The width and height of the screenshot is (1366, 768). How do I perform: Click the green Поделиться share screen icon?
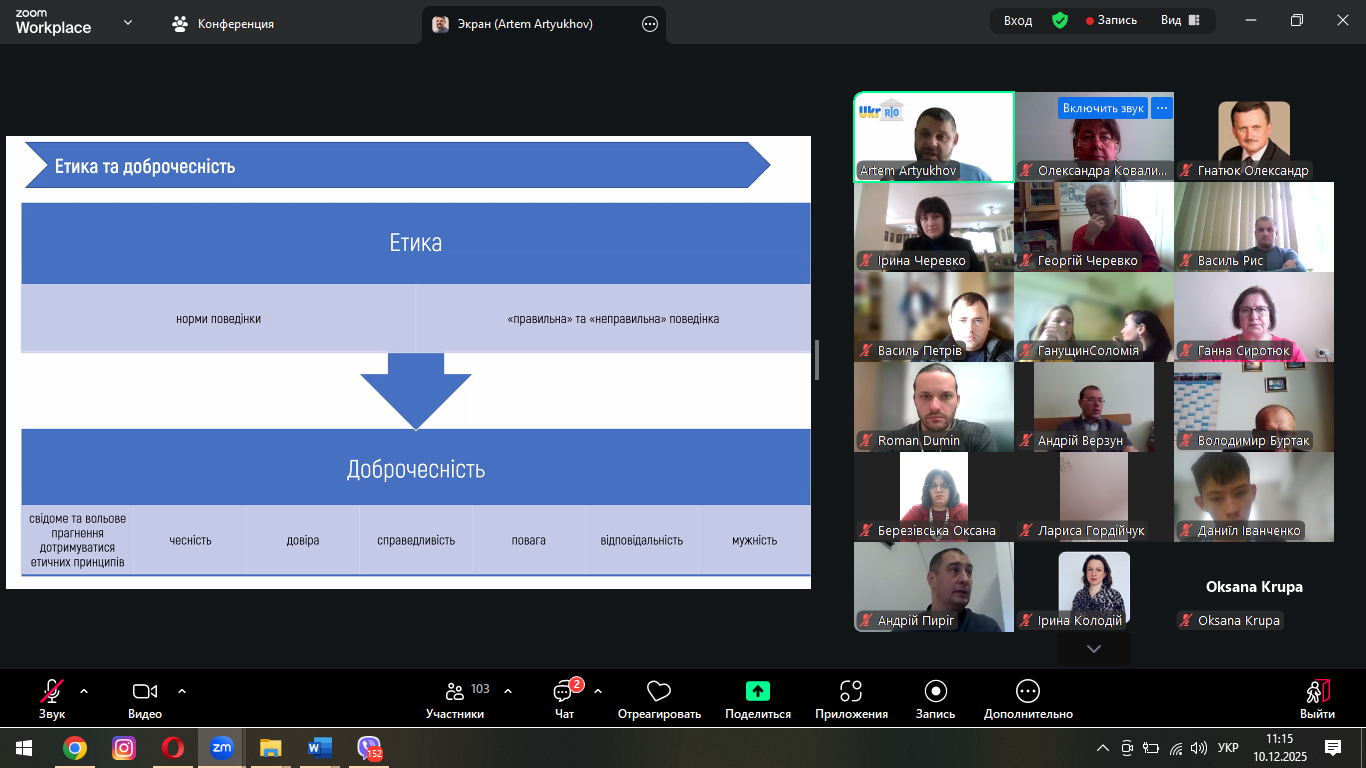tap(757, 691)
